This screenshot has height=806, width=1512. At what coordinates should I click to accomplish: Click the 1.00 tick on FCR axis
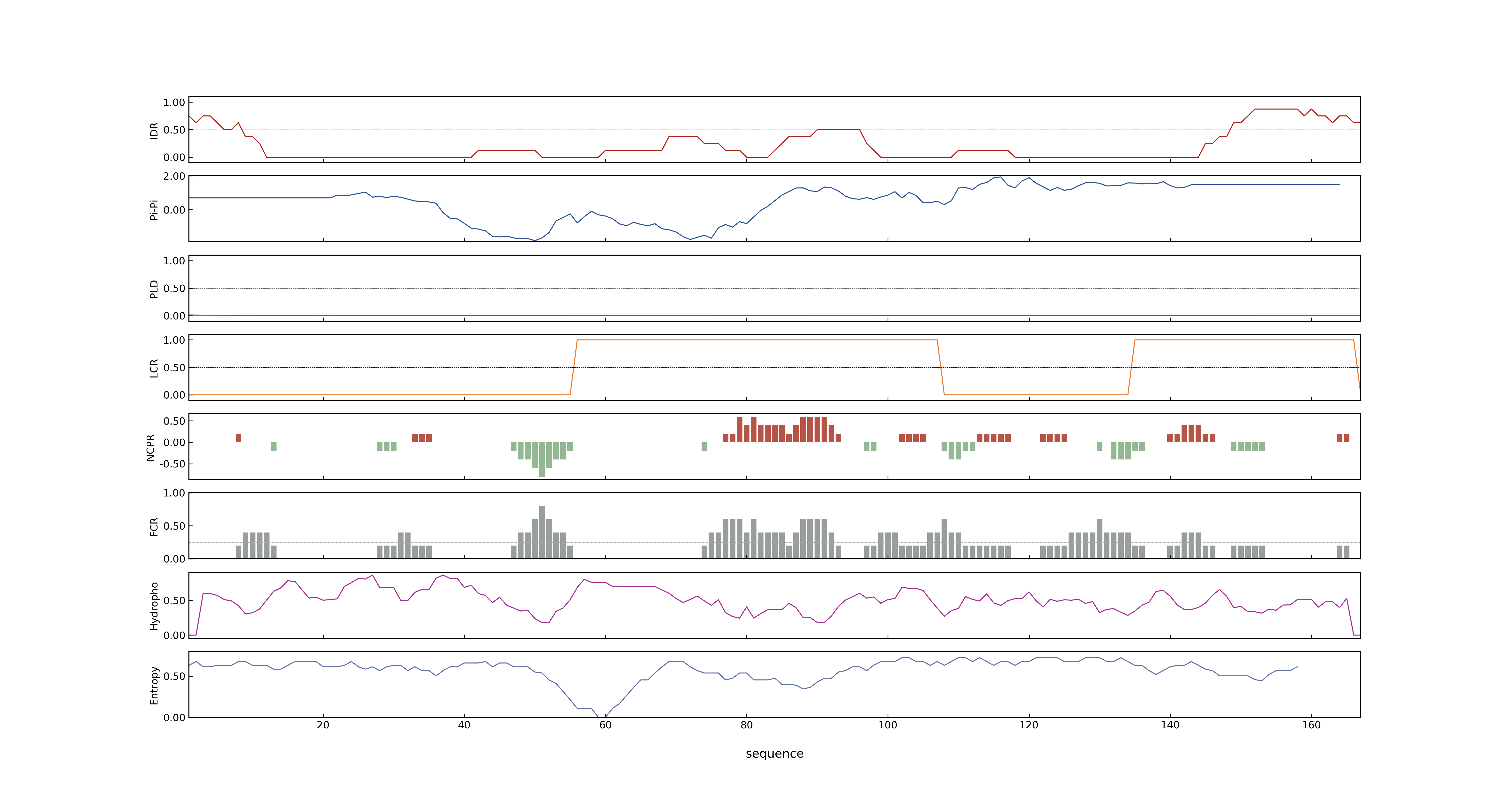click(174, 493)
